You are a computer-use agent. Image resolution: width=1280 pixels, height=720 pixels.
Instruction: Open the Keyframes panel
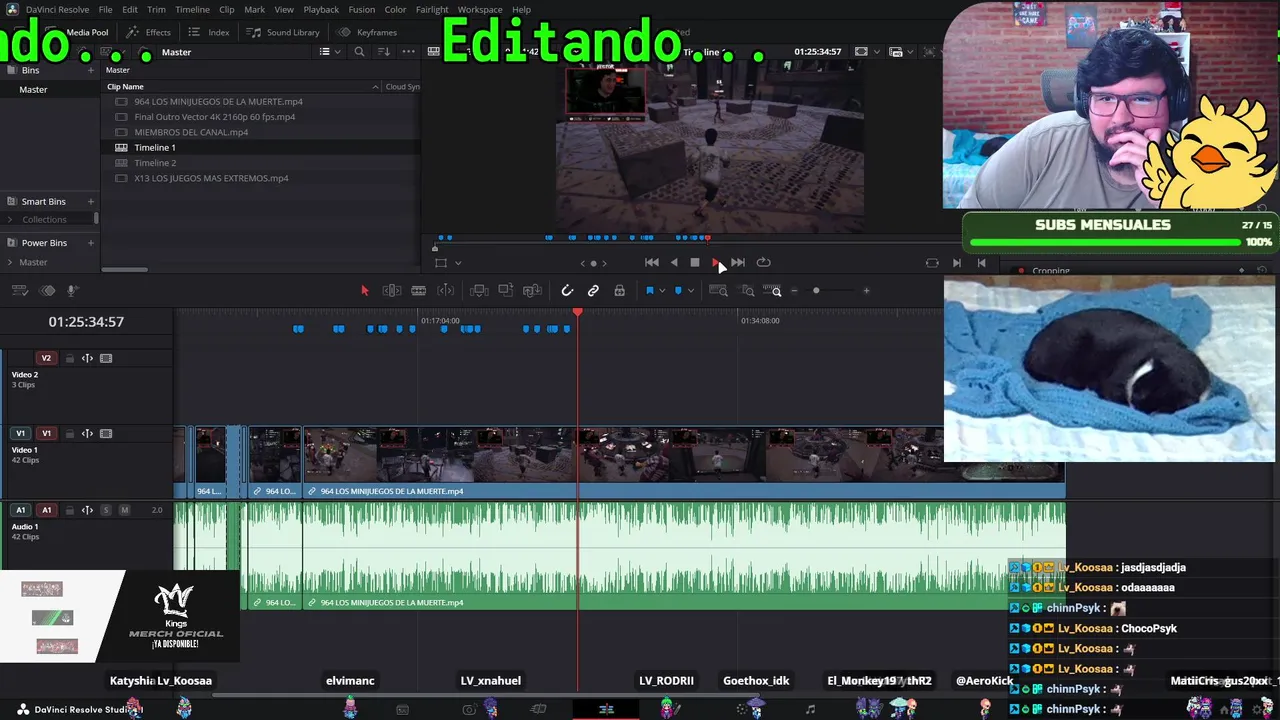tap(367, 32)
